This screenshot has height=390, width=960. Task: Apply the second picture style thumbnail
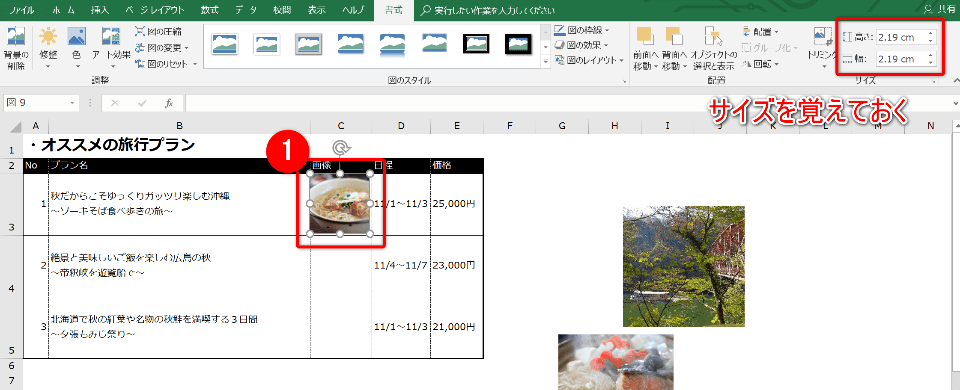point(266,44)
